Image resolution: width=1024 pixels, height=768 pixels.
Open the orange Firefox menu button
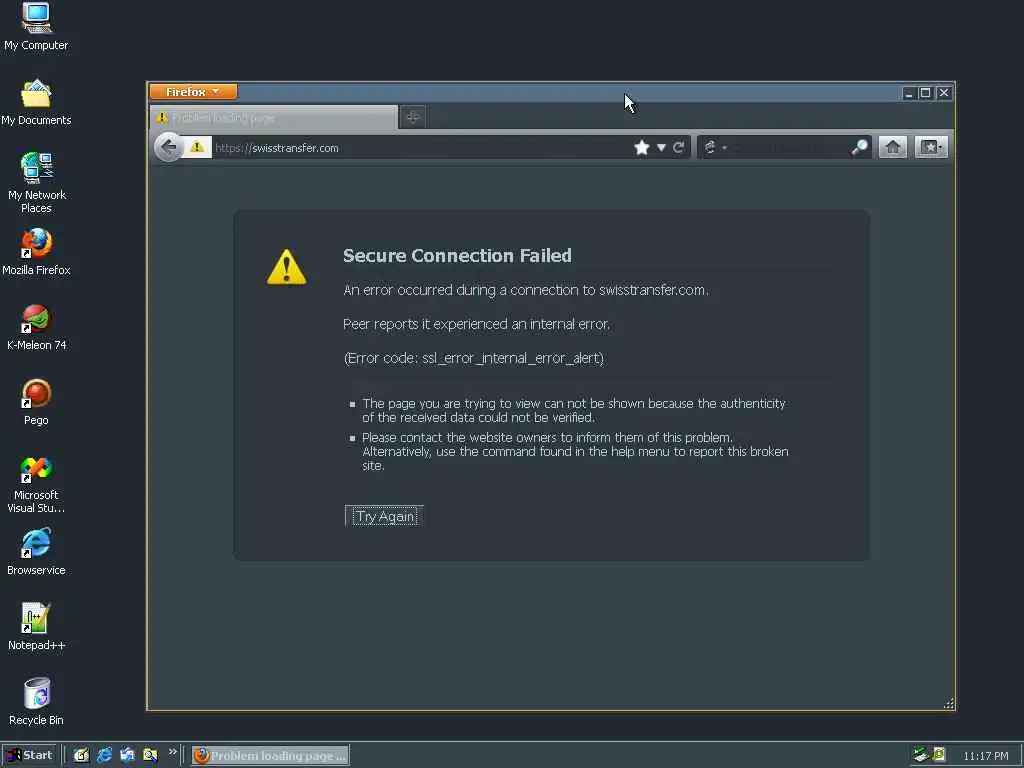[x=193, y=92]
